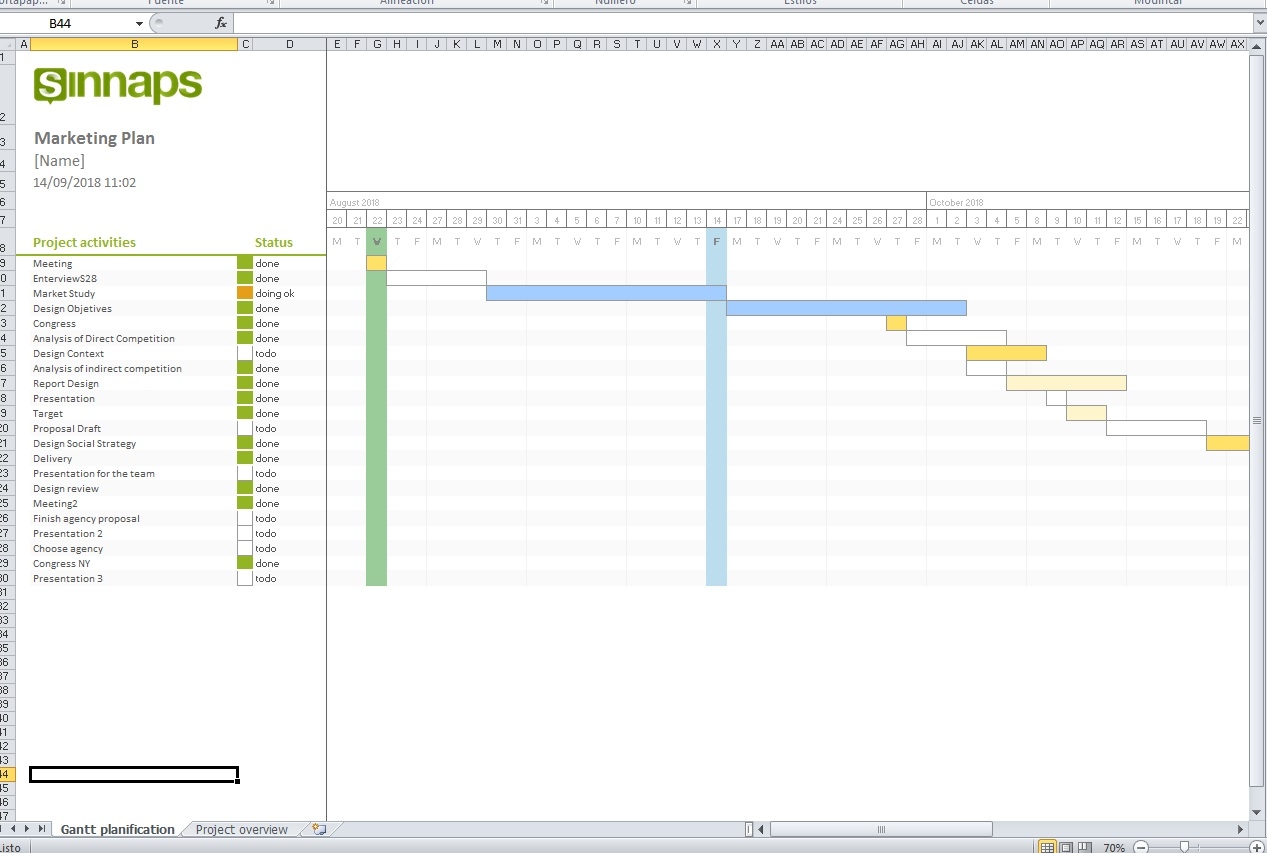Open the Name Box dropdown arrow
The image size is (1267, 853).
[x=137, y=22]
